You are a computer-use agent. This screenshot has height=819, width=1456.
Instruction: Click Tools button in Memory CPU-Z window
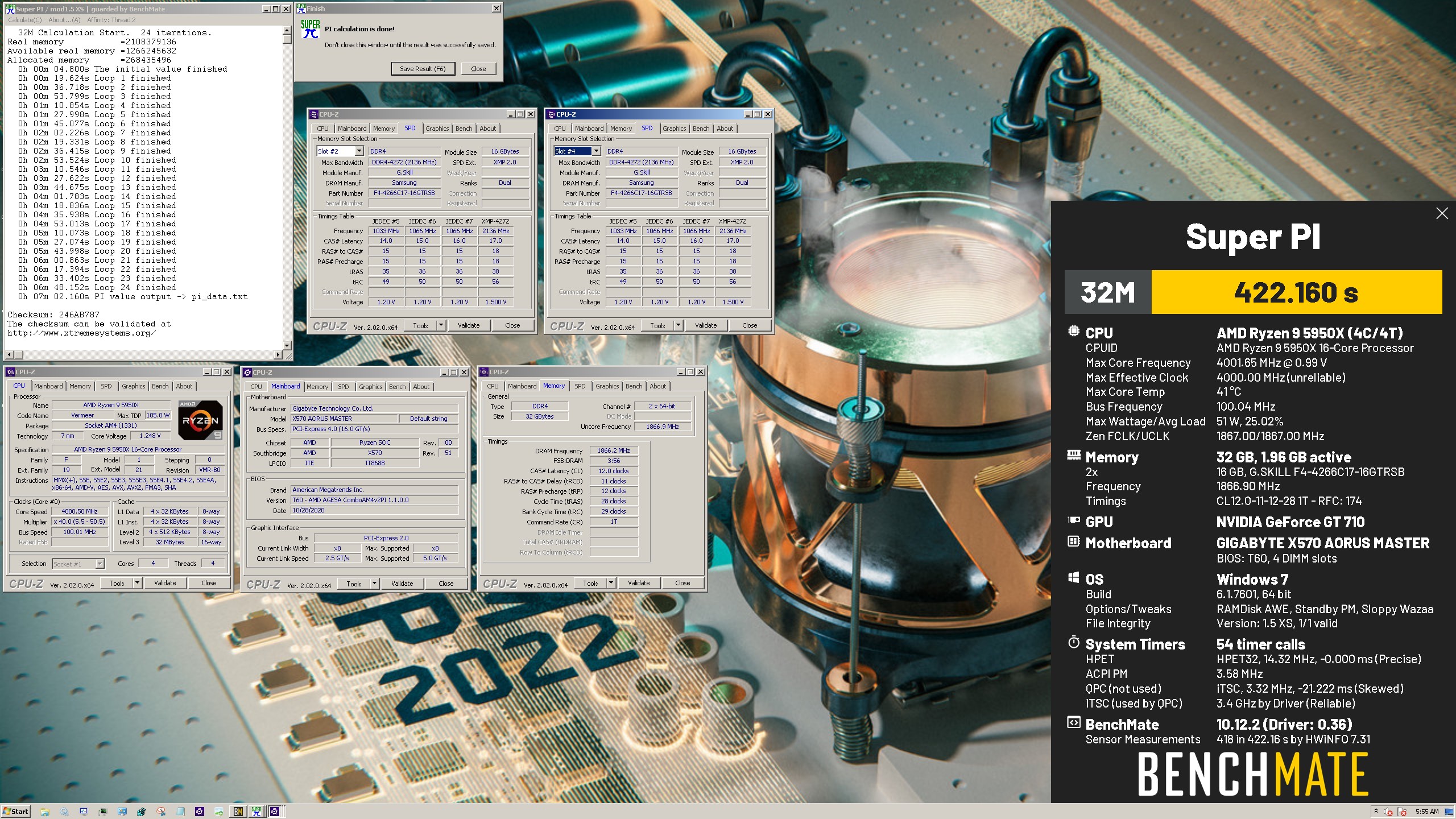tap(590, 582)
